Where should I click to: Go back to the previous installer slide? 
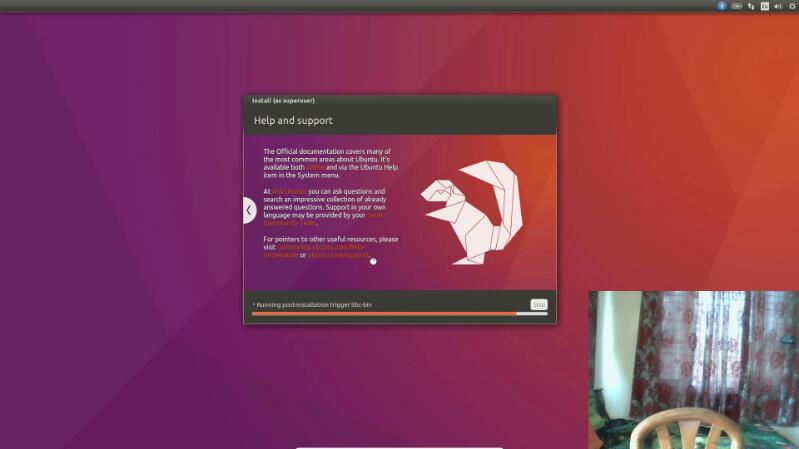coord(249,210)
